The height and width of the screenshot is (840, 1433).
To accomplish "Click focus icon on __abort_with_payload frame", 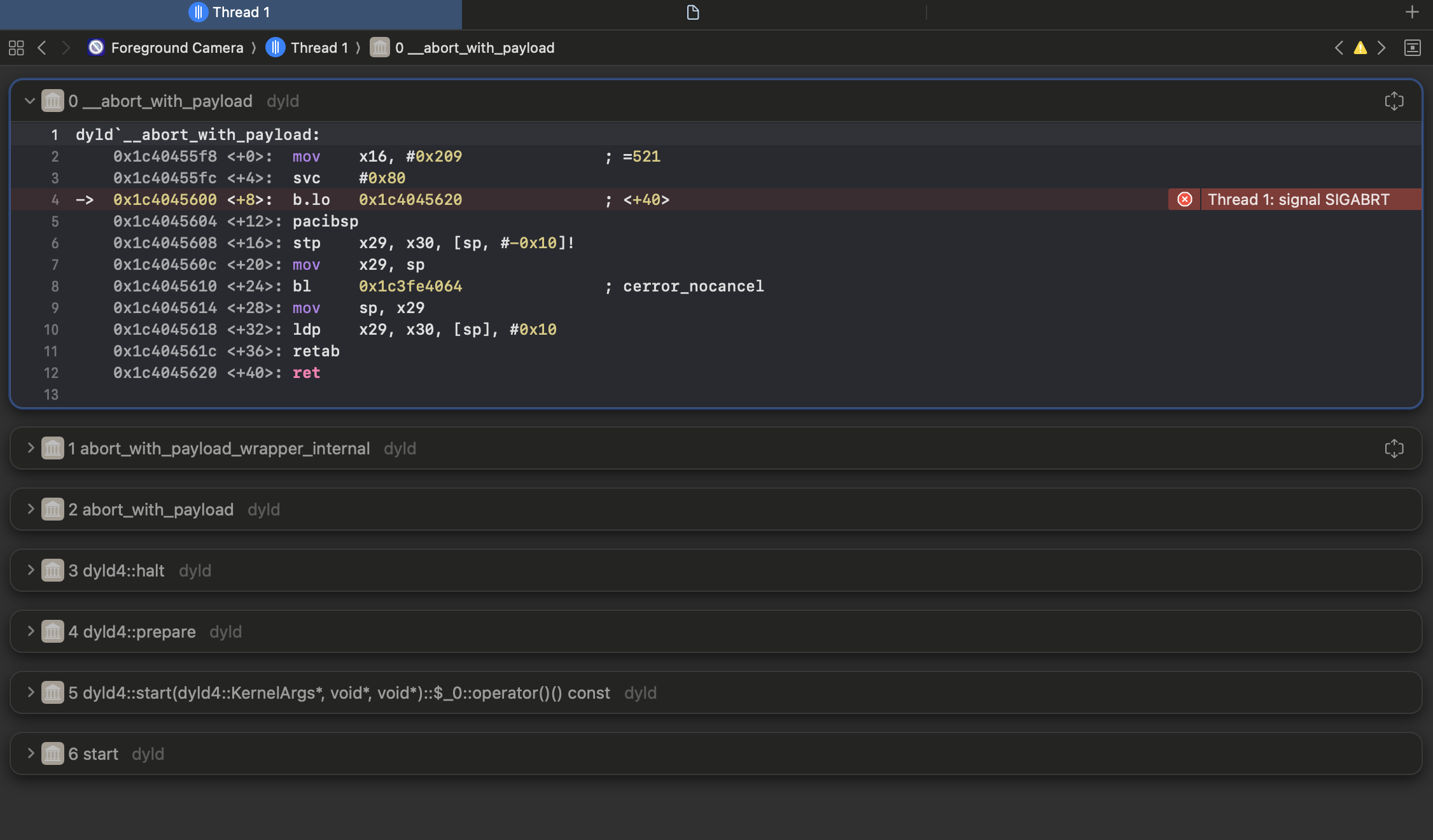I will pos(1394,101).
